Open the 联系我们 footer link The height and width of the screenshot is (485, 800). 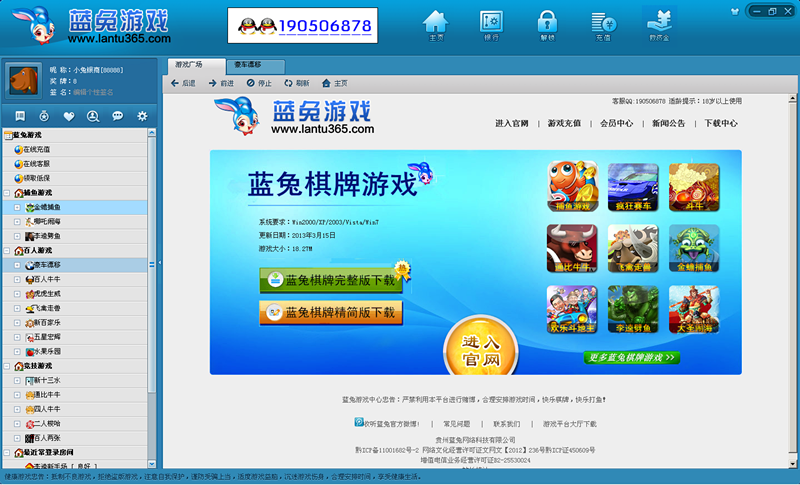coord(507,424)
